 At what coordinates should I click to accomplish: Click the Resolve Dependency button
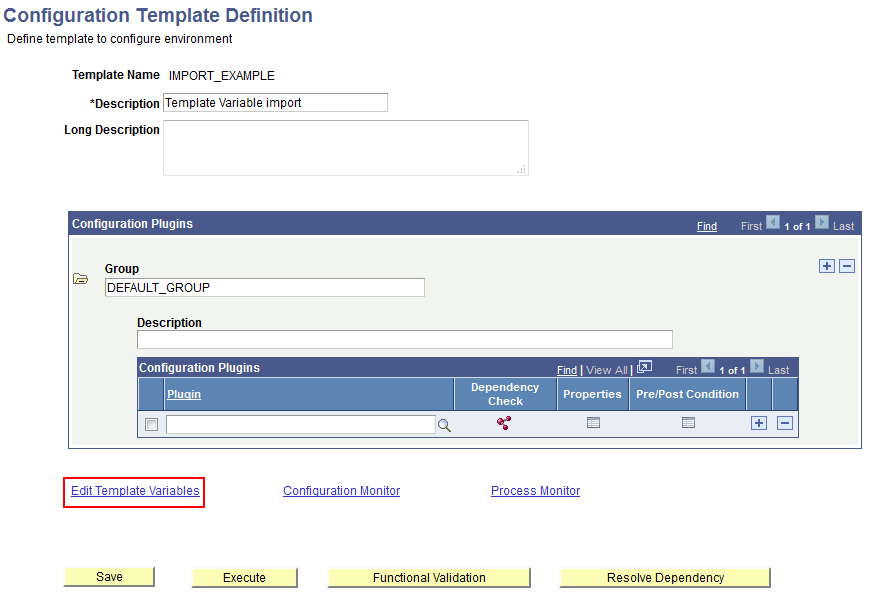coord(665,578)
